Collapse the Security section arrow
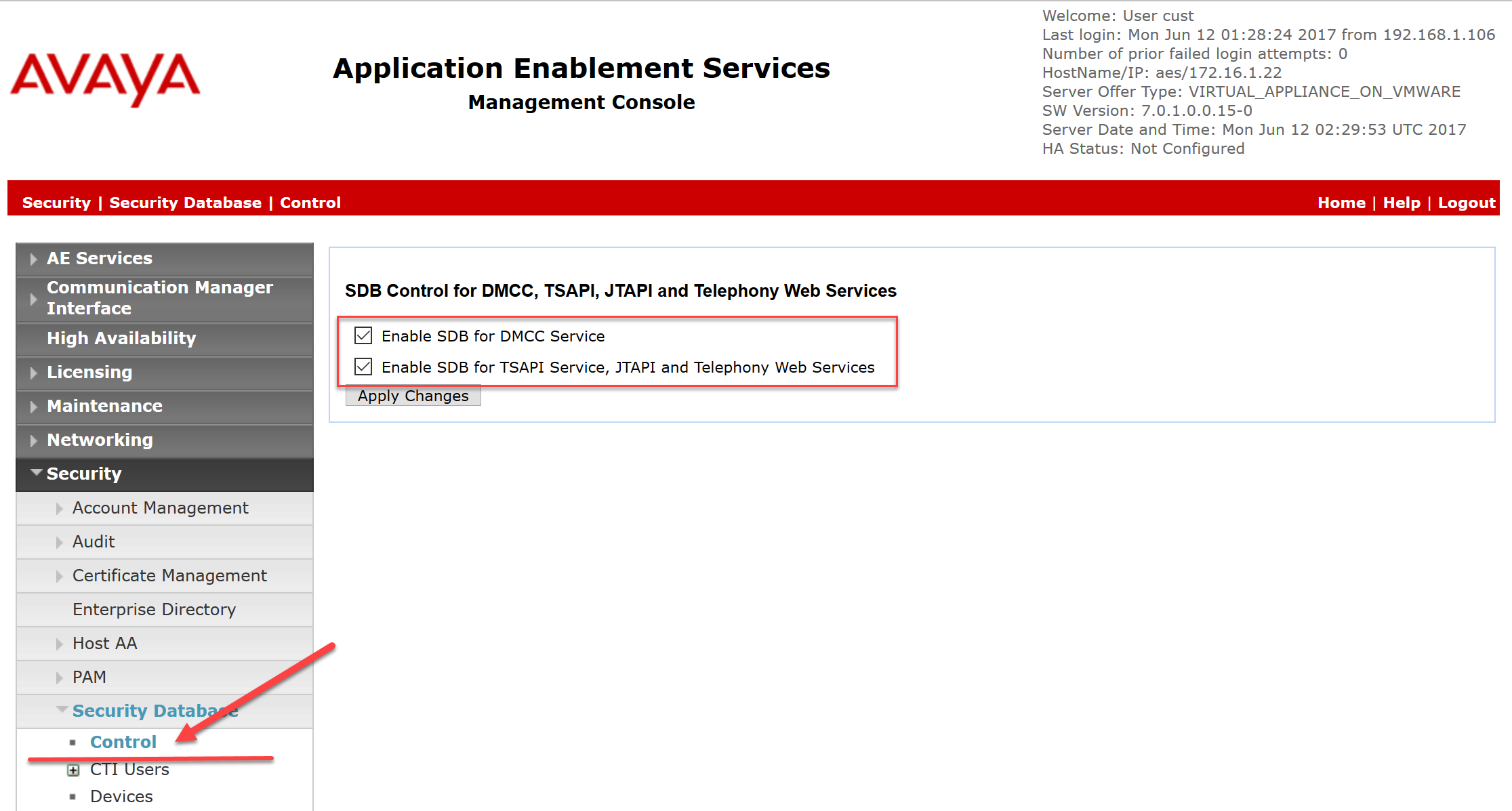The width and height of the screenshot is (1512, 811). (36, 472)
